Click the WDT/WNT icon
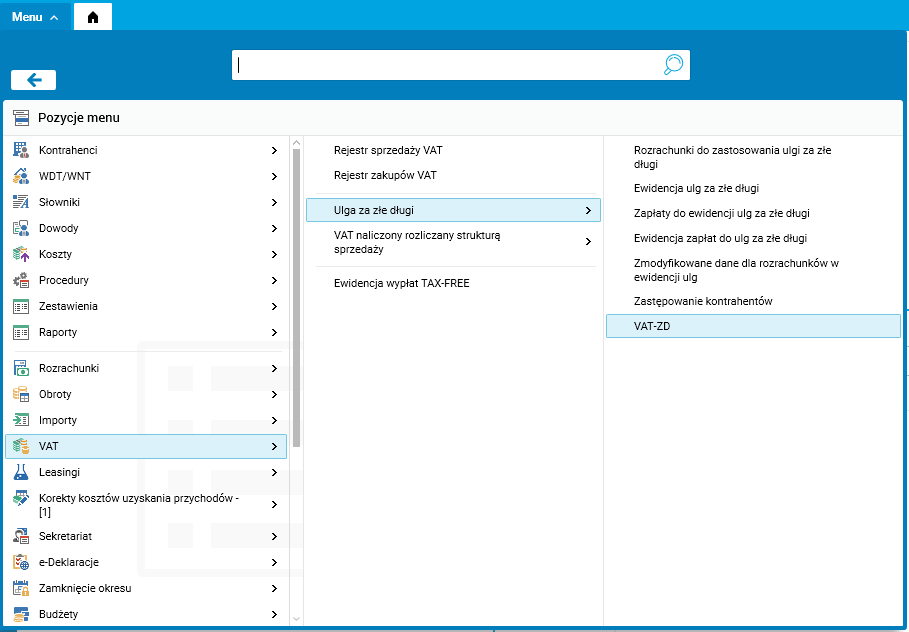This screenshot has width=909, height=632. click(21, 176)
